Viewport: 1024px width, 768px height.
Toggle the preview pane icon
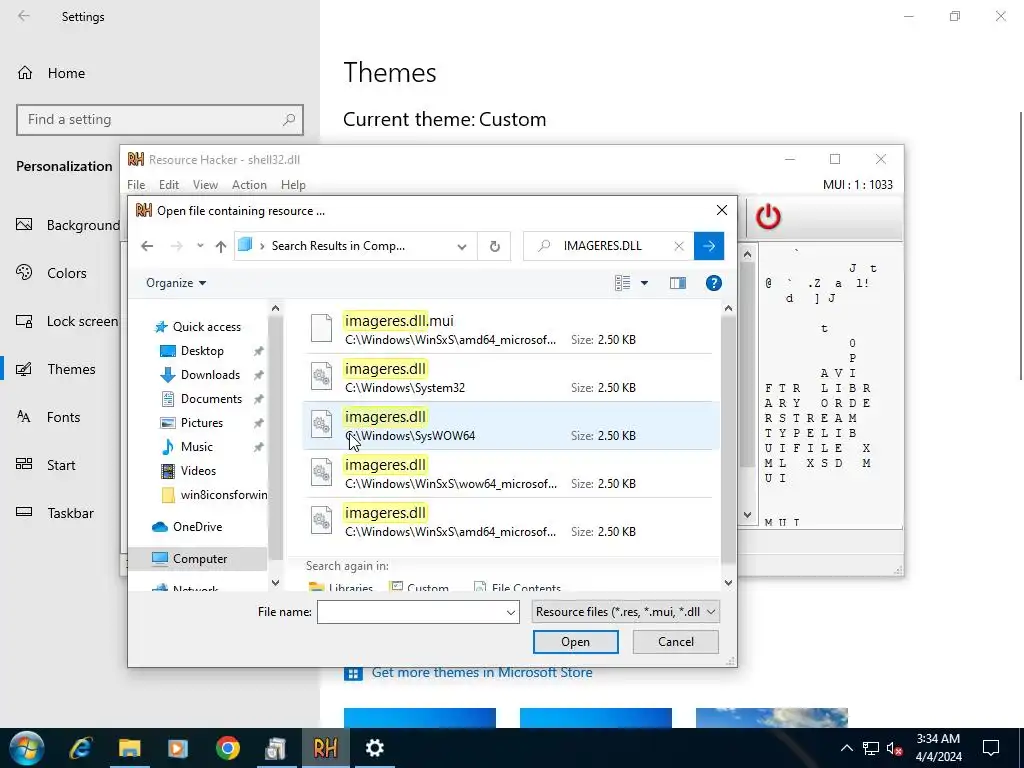678,283
